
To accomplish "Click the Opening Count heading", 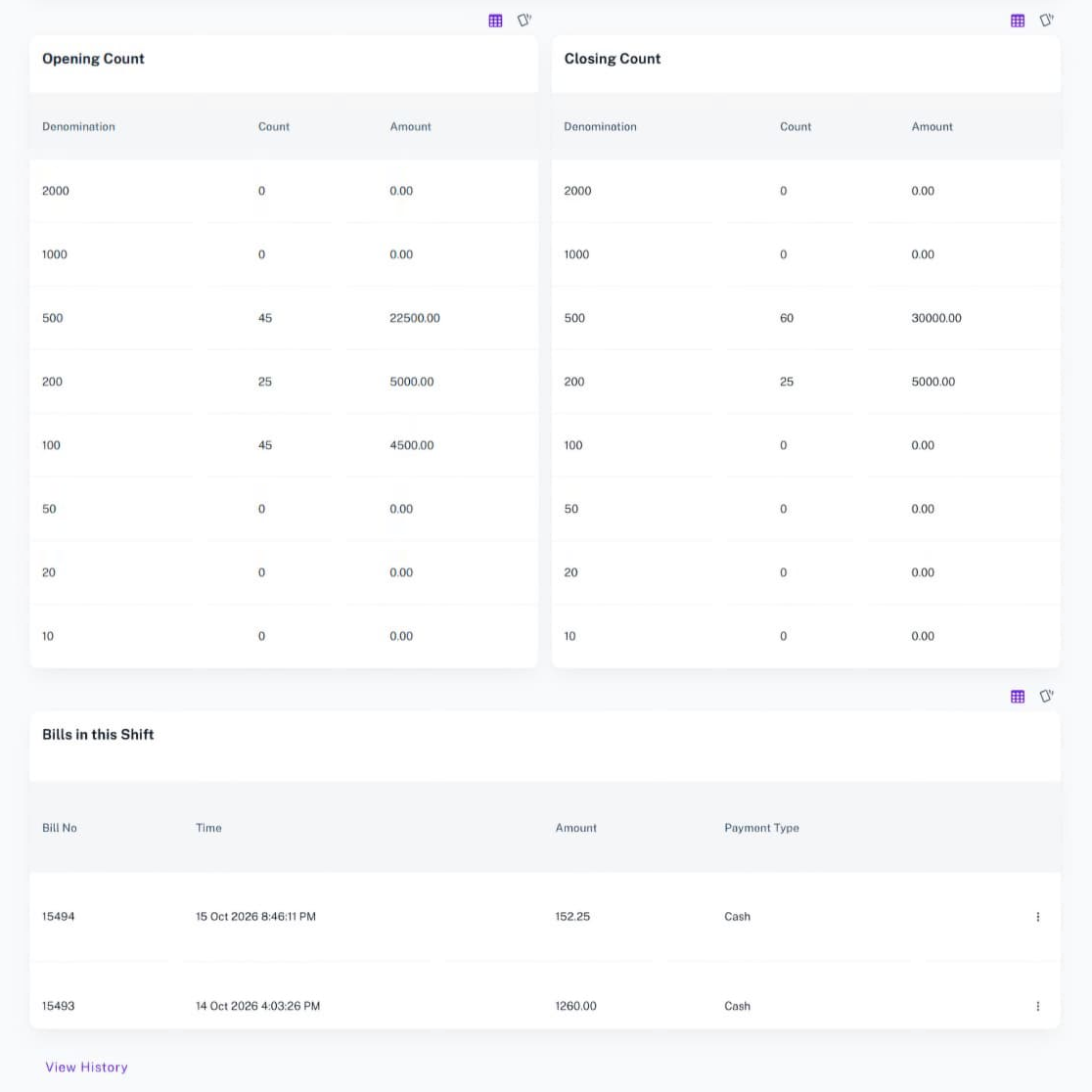I will [x=93, y=59].
